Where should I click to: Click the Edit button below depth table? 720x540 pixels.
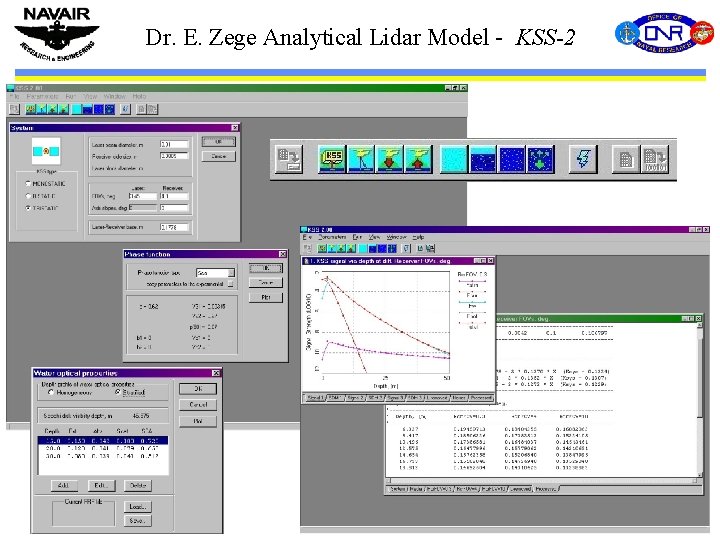(101, 485)
